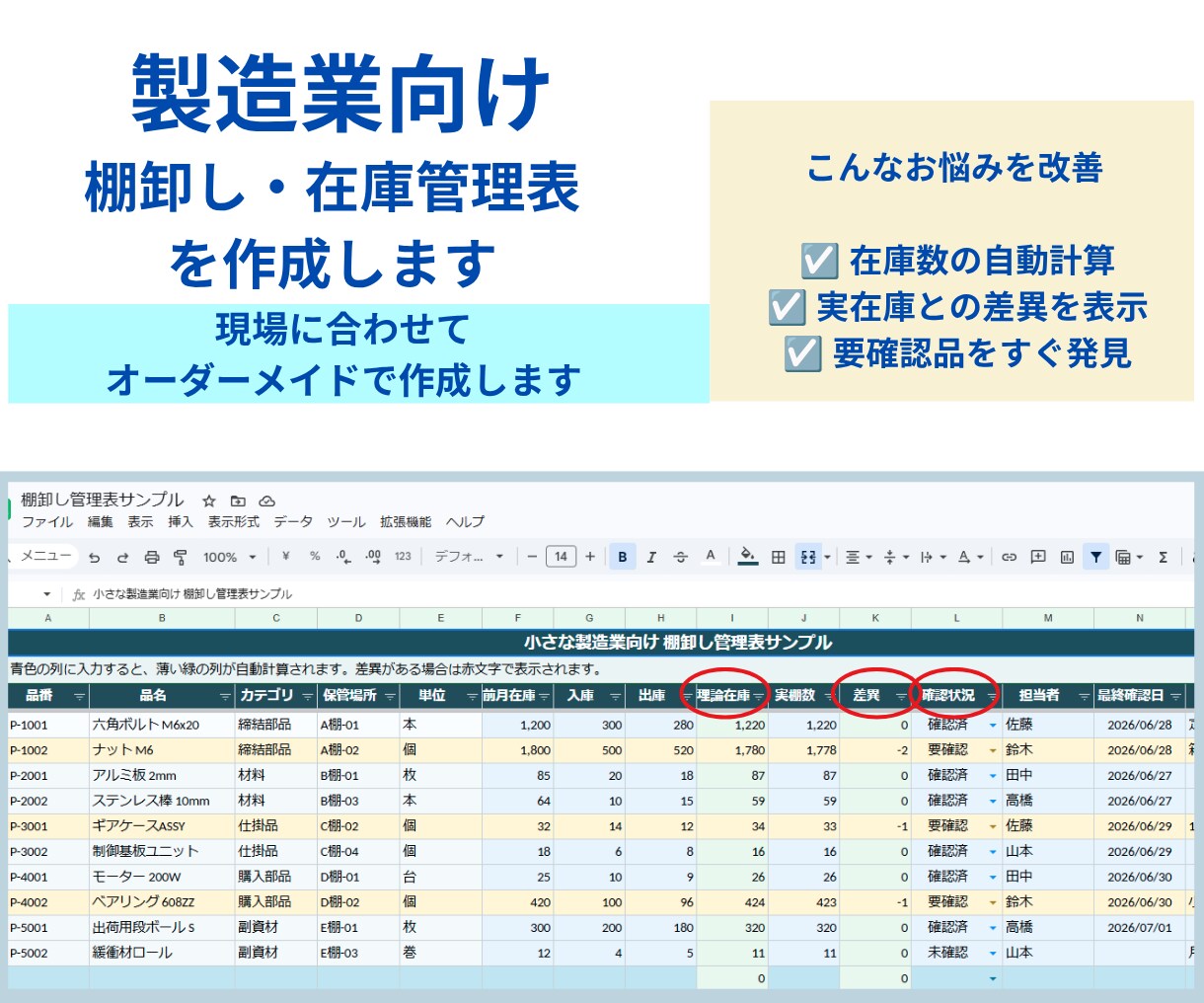Open the ヘルプ menu

pos(465,522)
